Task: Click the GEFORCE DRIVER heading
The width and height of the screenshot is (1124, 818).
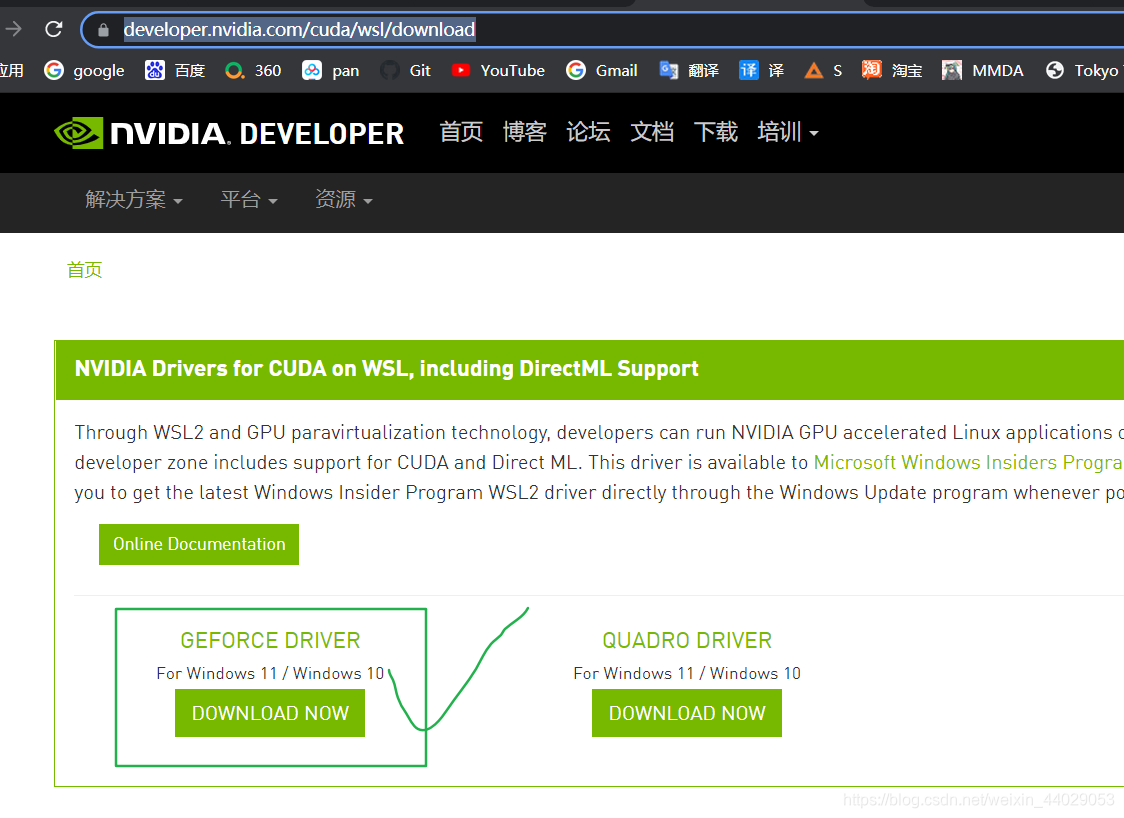Action: [270, 640]
